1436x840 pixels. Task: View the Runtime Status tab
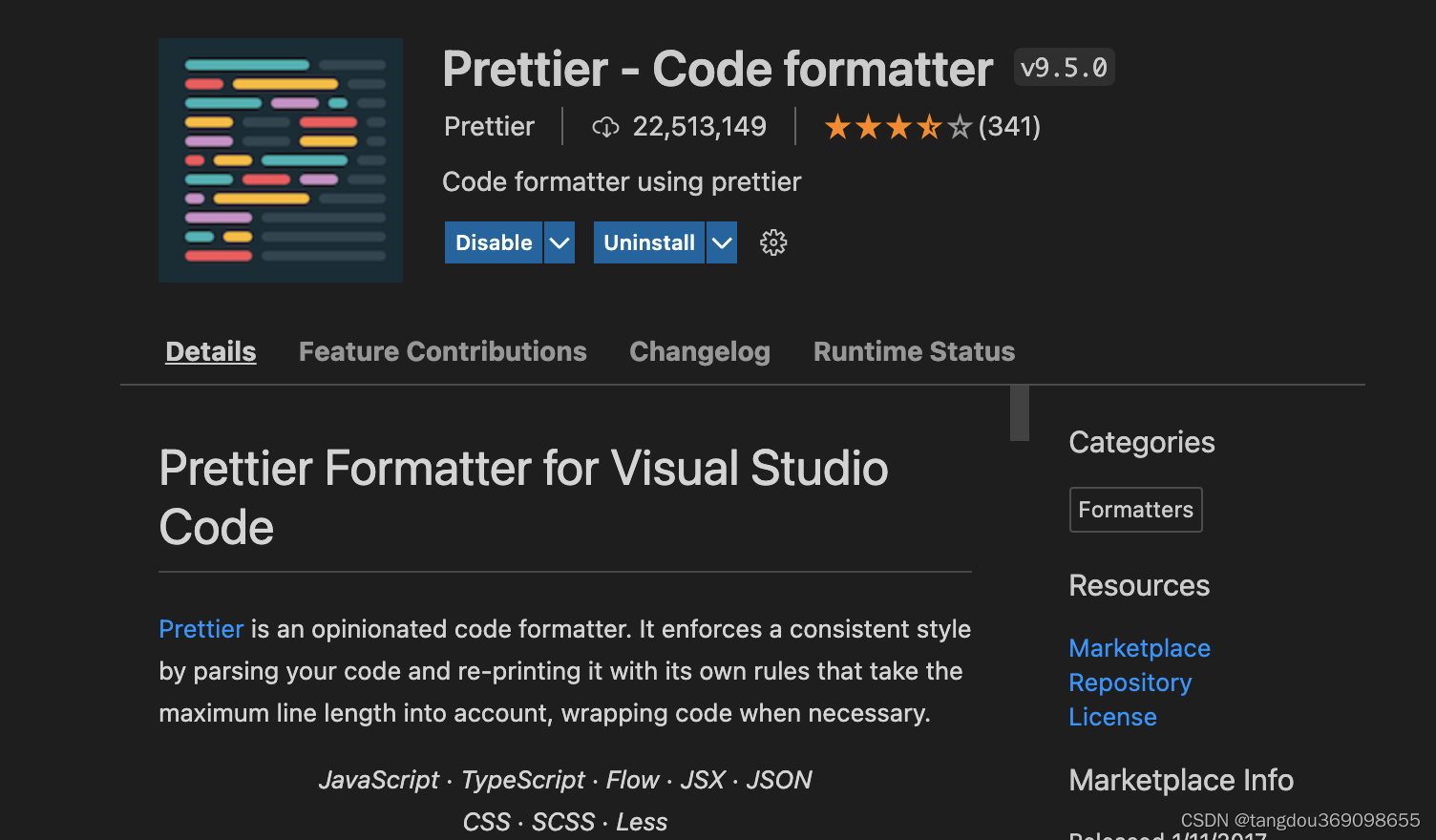tap(913, 351)
